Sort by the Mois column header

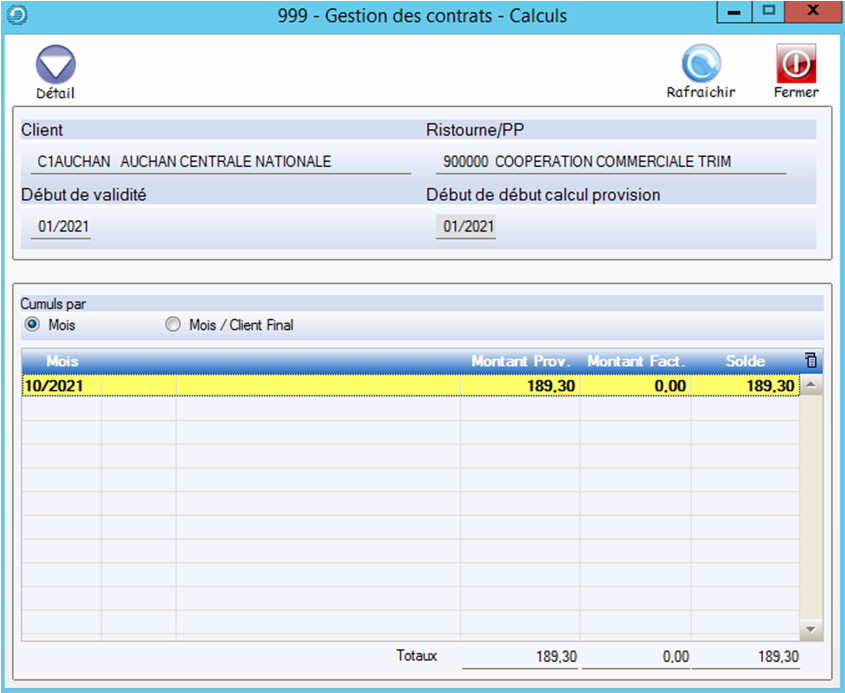[x=62, y=360]
